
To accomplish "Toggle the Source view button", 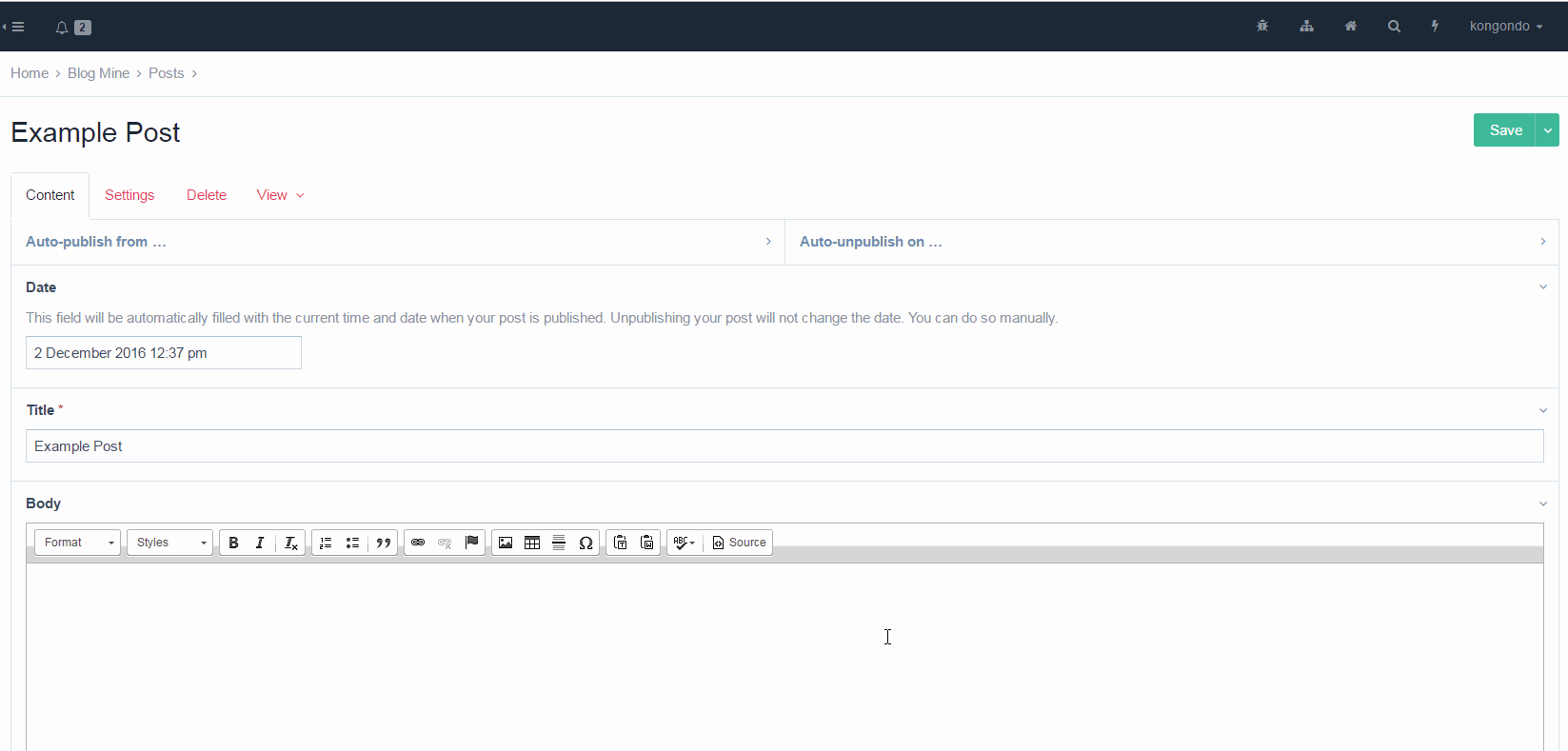I will (x=739, y=543).
